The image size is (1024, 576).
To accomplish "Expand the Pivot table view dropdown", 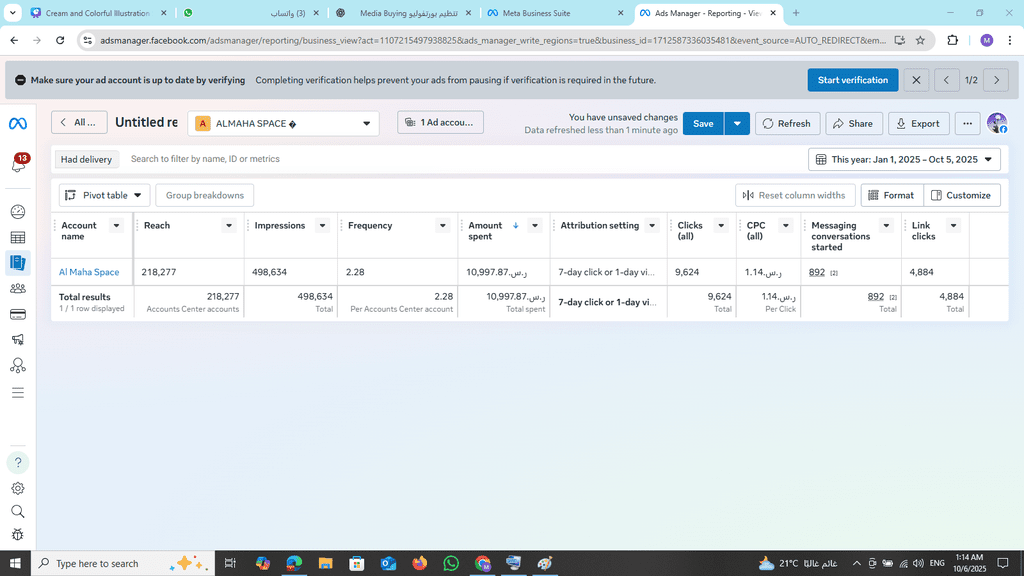I will coord(104,195).
